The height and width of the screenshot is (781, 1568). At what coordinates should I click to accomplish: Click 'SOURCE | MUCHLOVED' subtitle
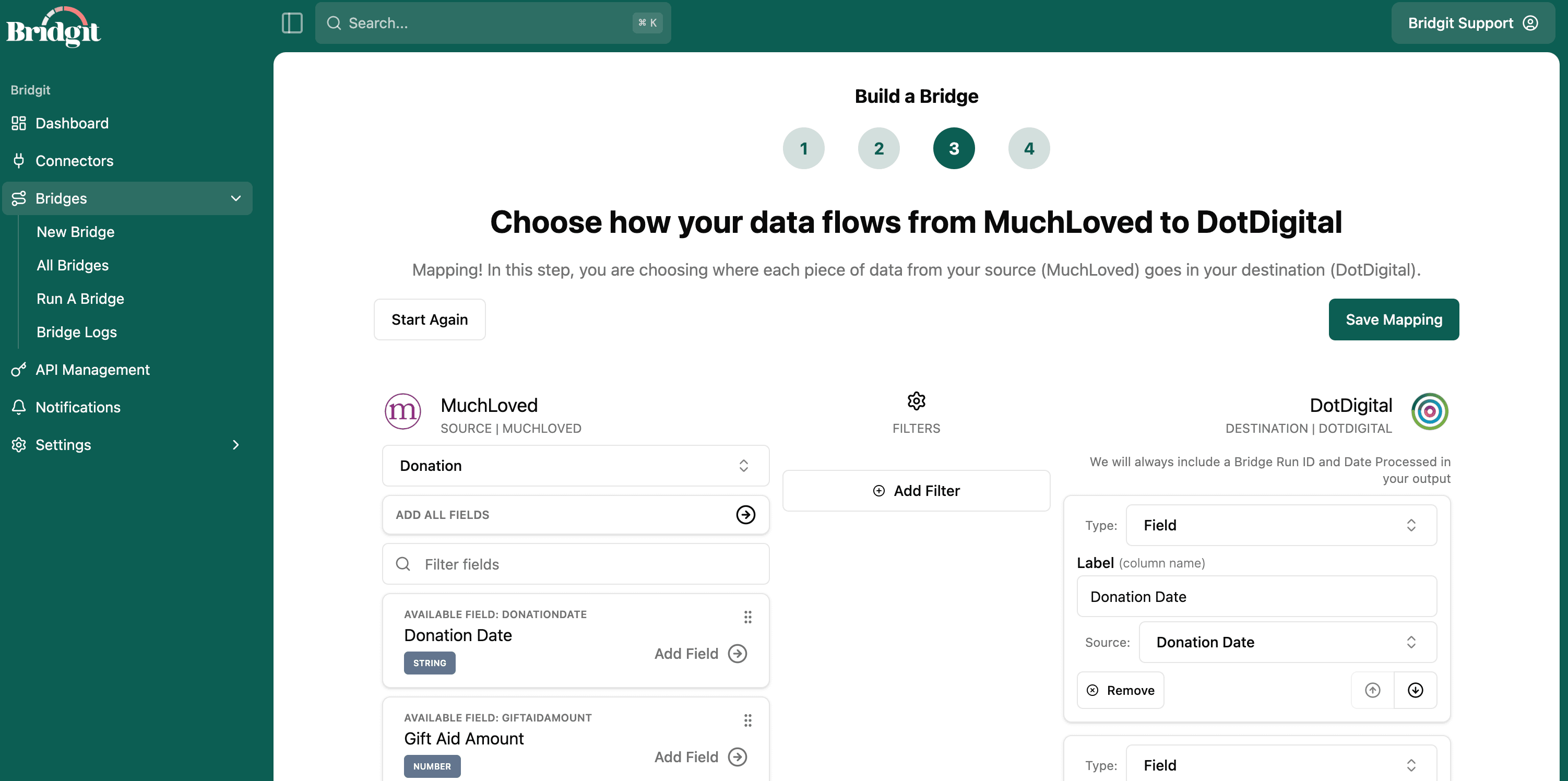510,429
